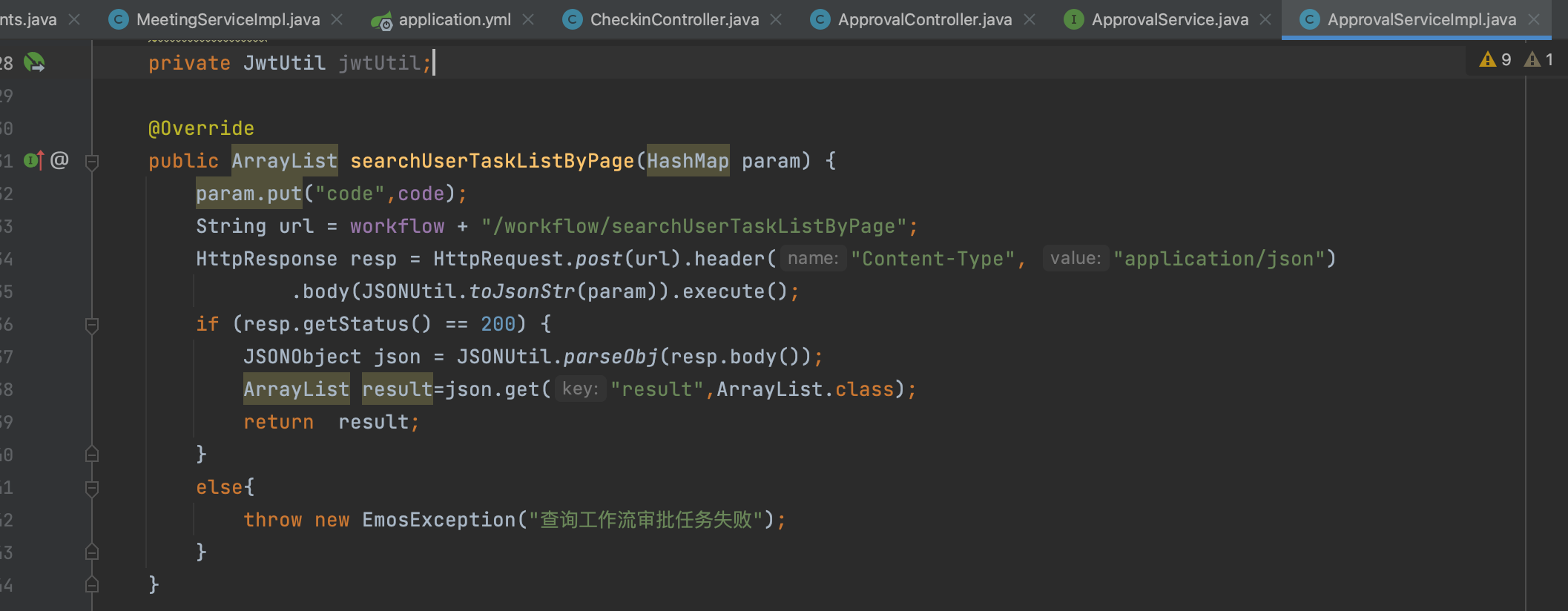Viewport: 1568px width, 611px height.
Task: Click the JwtUtil type name
Action: (x=284, y=63)
